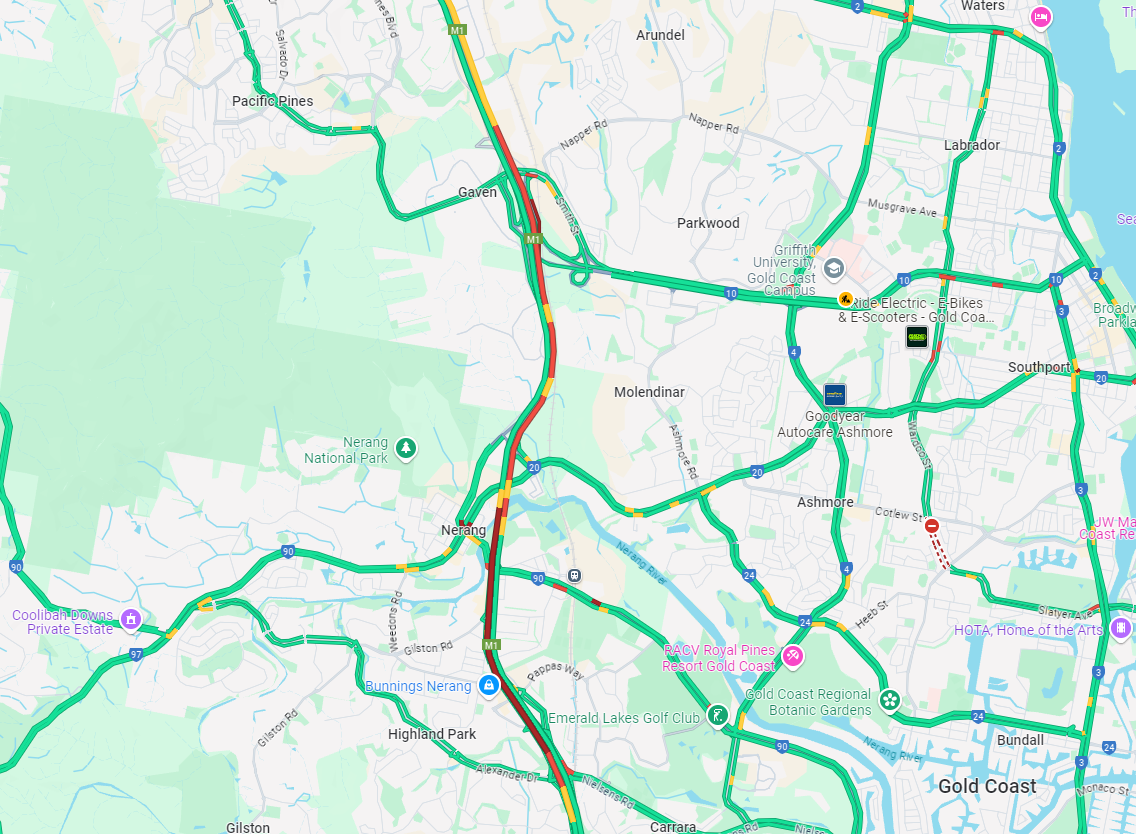Click the HOTA Home of the Arts marker

point(1120,627)
